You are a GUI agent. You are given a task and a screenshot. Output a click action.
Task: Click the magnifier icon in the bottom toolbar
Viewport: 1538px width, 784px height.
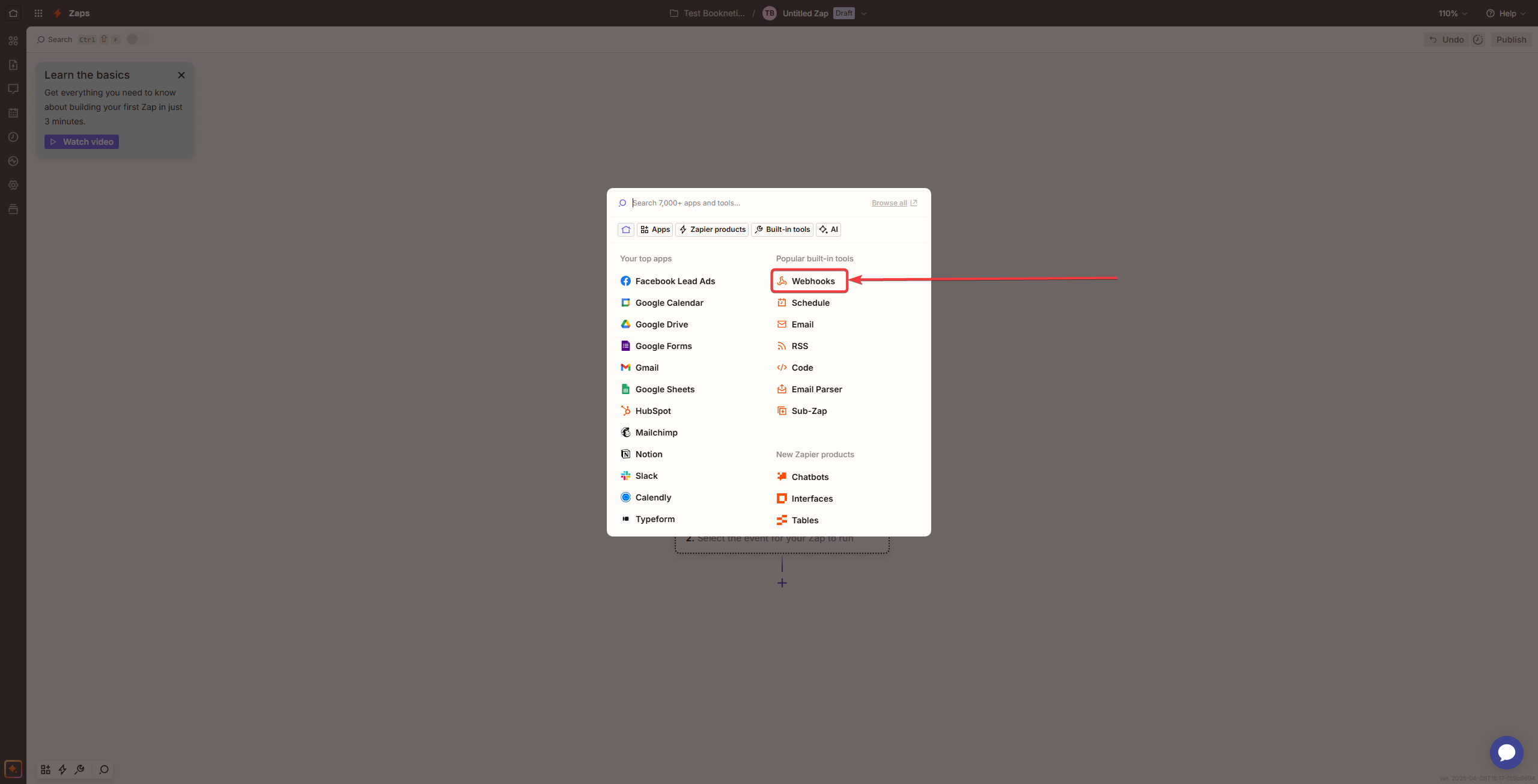[104, 770]
